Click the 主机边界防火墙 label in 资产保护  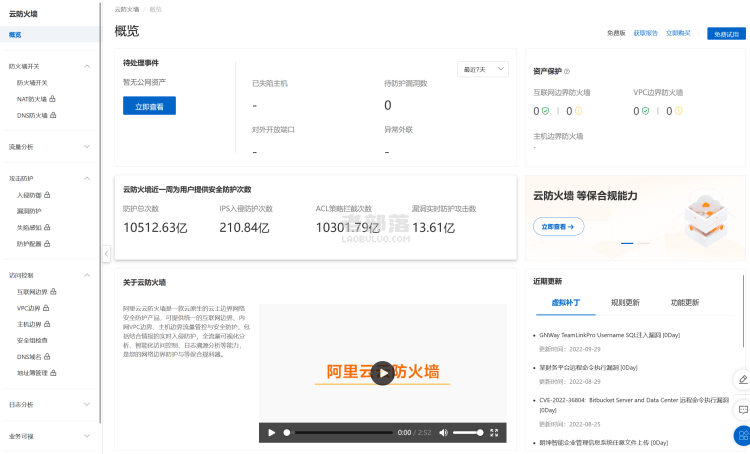click(x=558, y=136)
